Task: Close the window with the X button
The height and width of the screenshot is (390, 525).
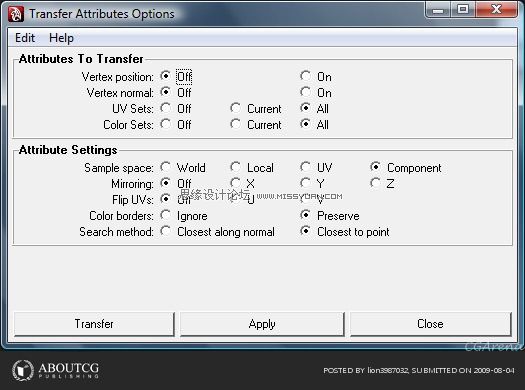Action: [496, 9]
